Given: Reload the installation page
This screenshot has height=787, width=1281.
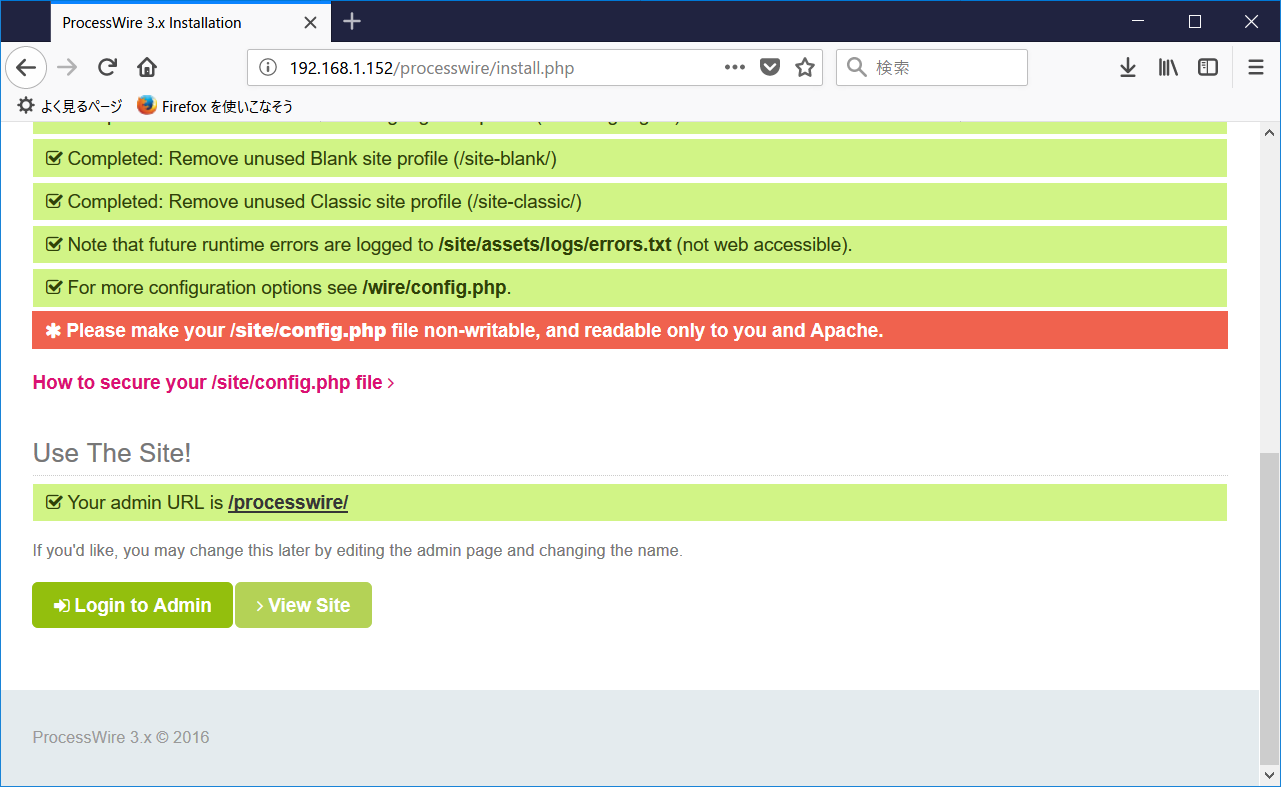Looking at the screenshot, I should 107,67.
